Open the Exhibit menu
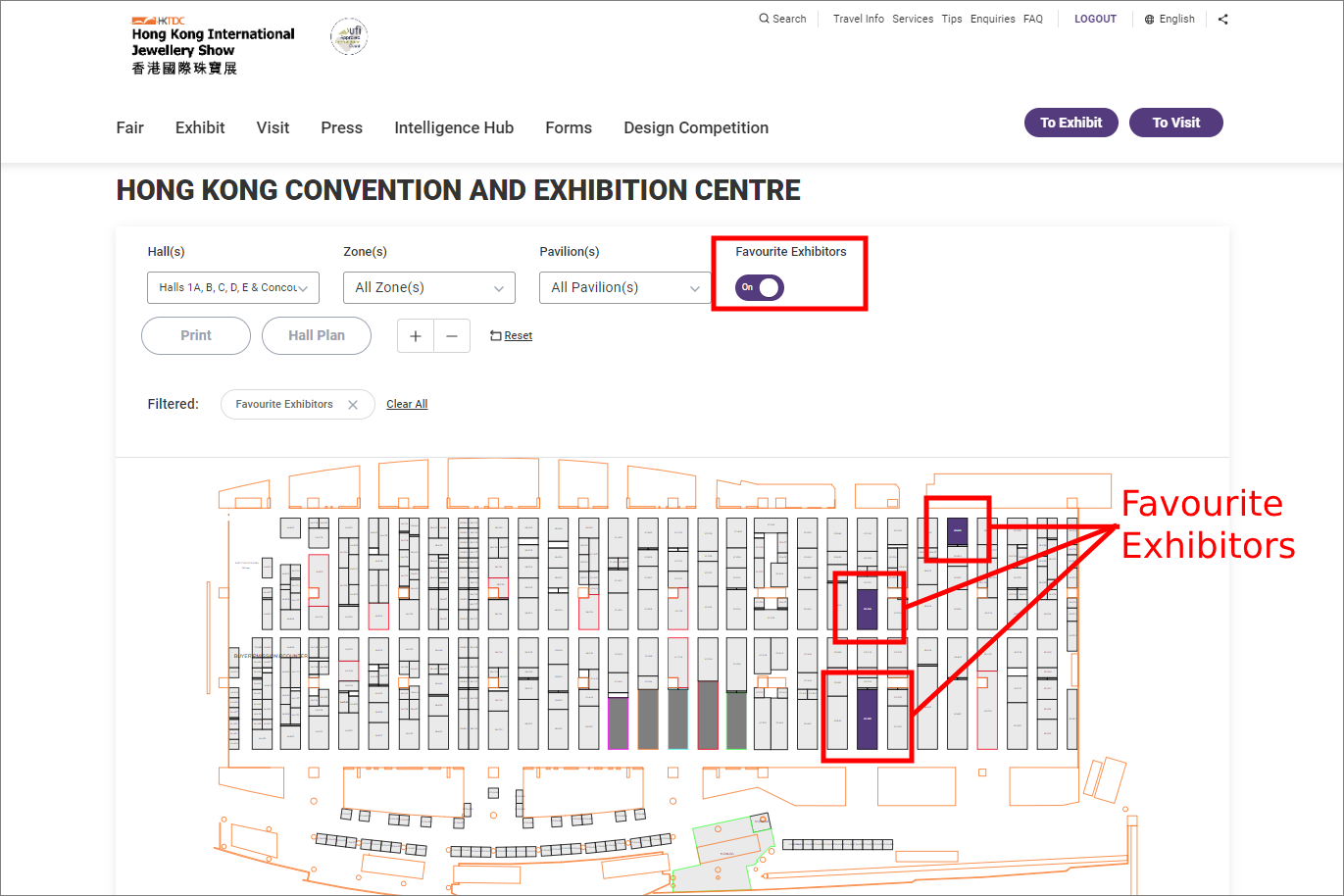This screenshot has height=896, width=1344. pos(200,127)
